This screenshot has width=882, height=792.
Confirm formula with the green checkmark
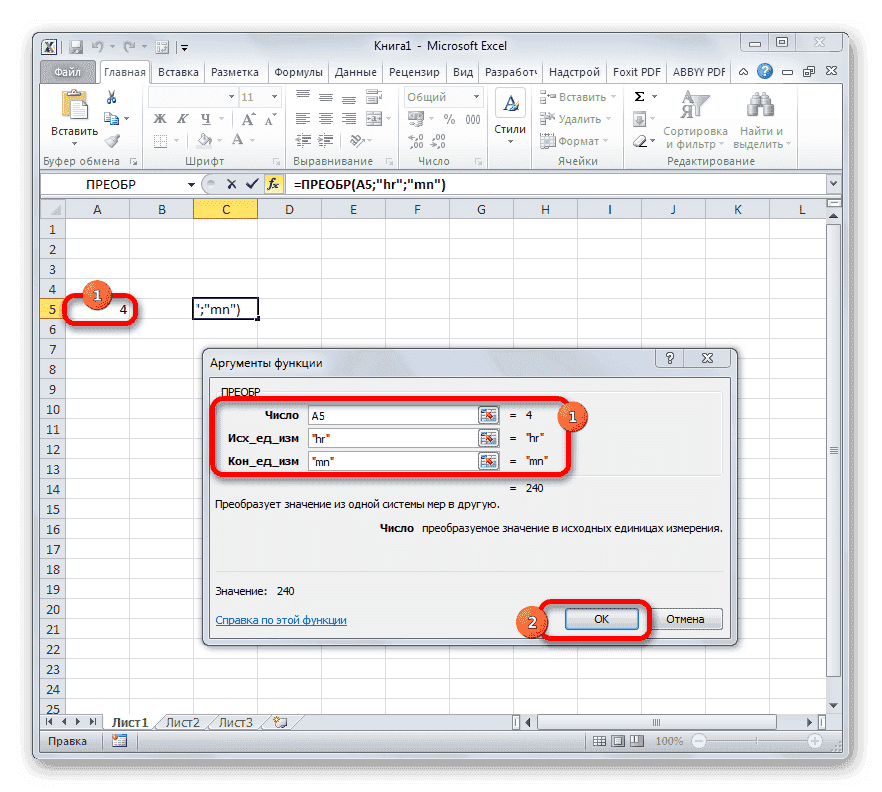tap(251, 184)
